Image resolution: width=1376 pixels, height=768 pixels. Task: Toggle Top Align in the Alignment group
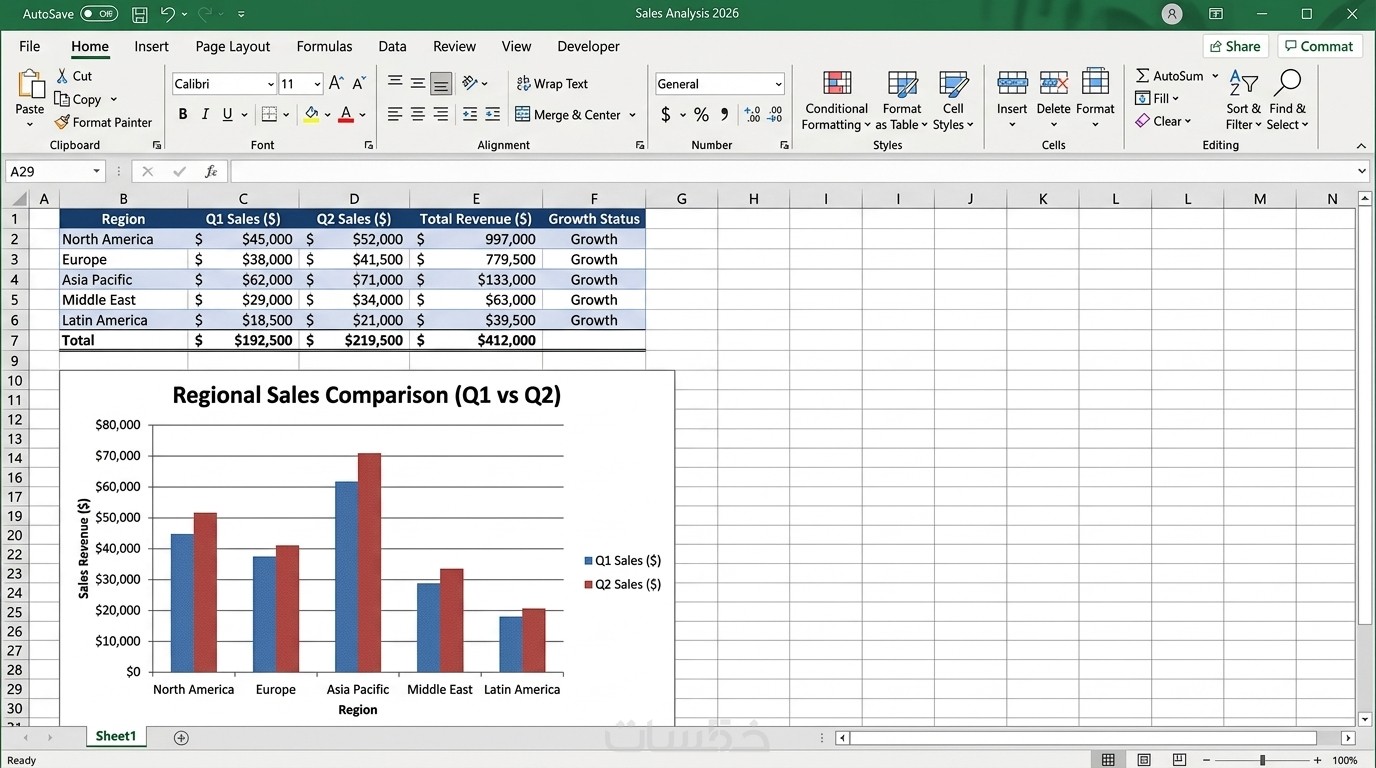(395, 84)
